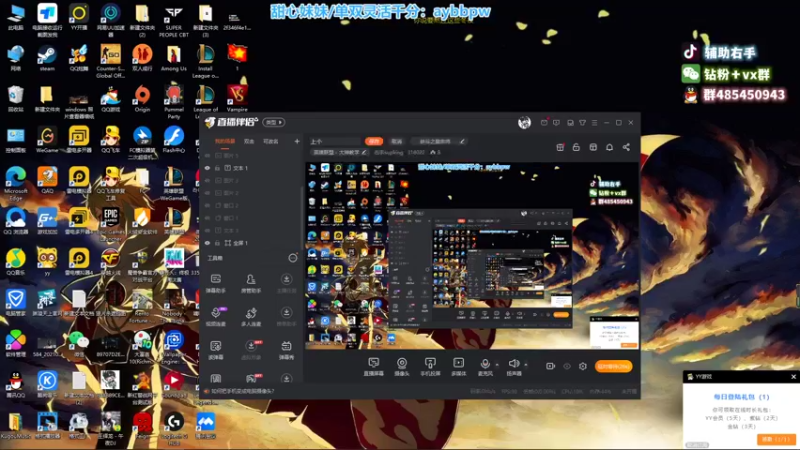Click the stream title input field

[335, 141]
